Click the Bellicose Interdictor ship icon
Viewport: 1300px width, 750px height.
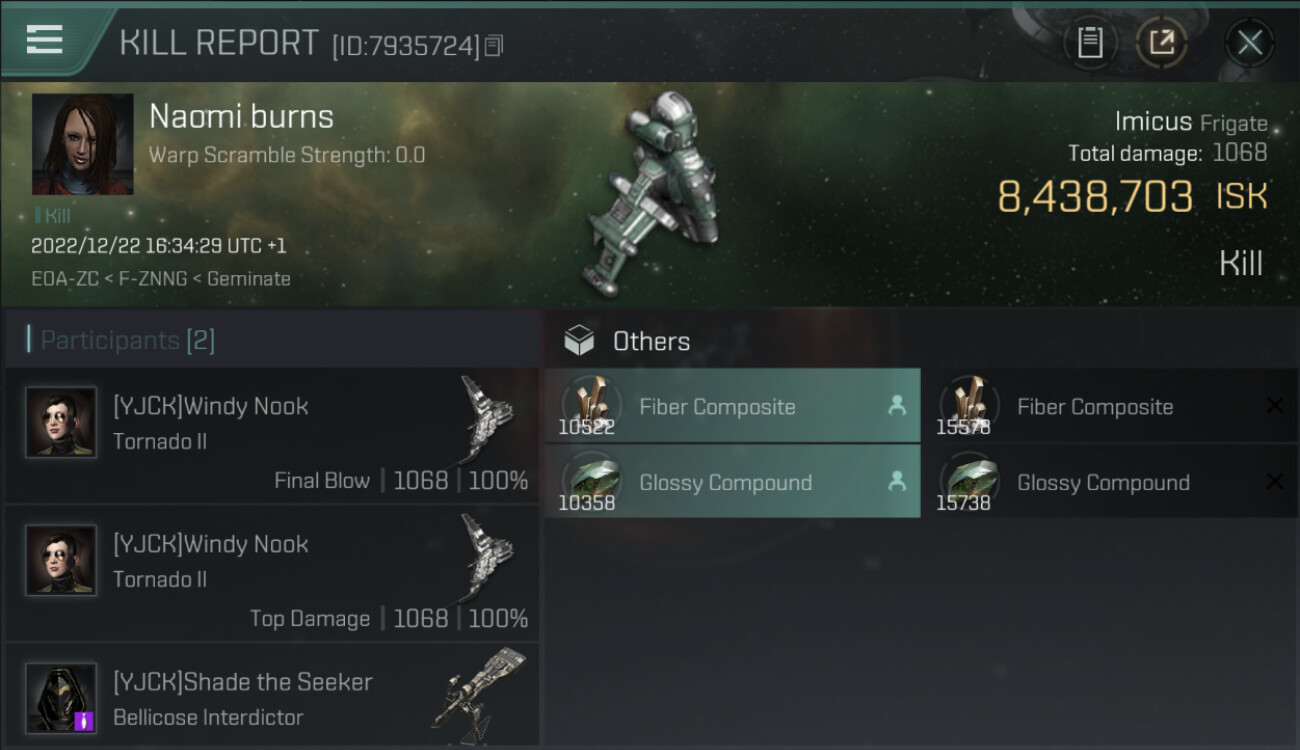[x=480, y=690]
